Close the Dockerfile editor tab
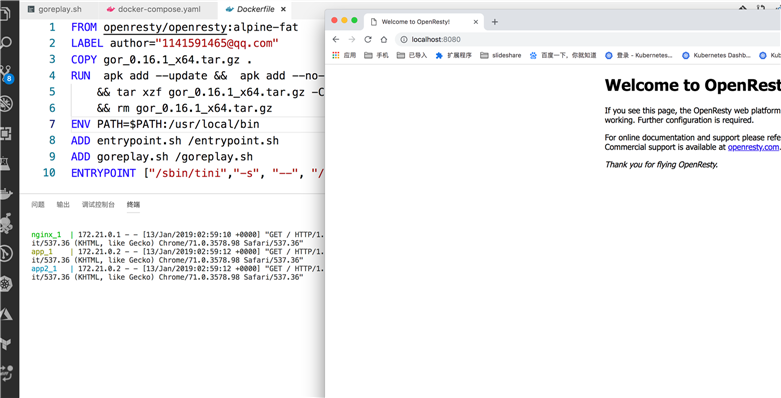This screenshot has width=781, height=398. [283, 9]
